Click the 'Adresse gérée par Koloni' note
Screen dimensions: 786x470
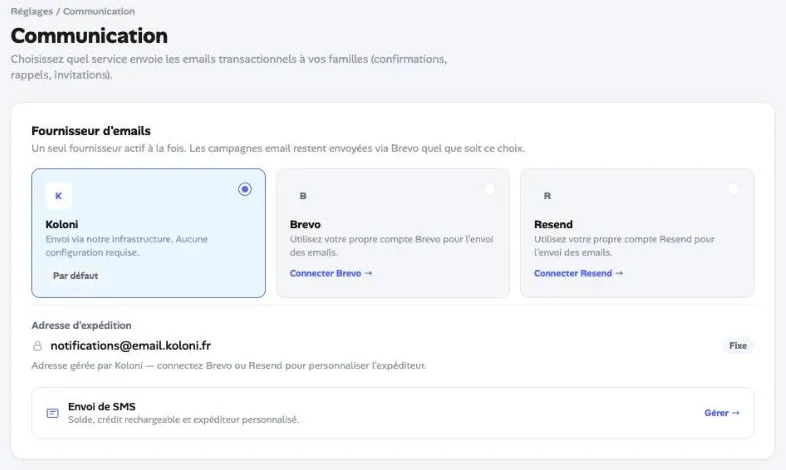229,366
